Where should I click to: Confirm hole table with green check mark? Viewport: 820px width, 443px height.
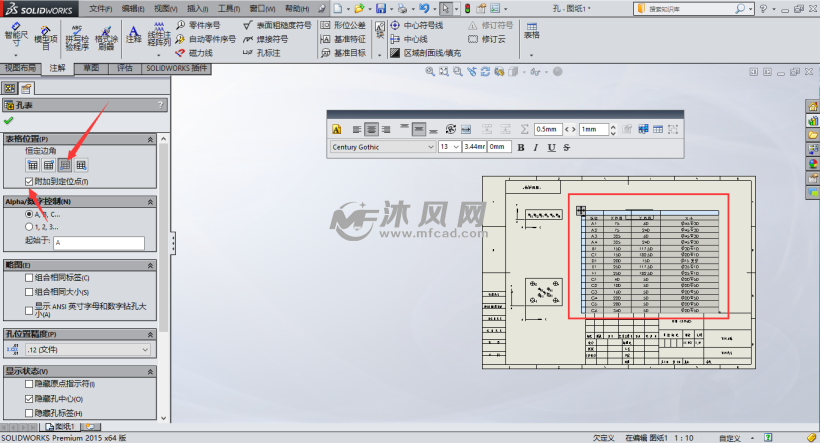coord(8,121)
